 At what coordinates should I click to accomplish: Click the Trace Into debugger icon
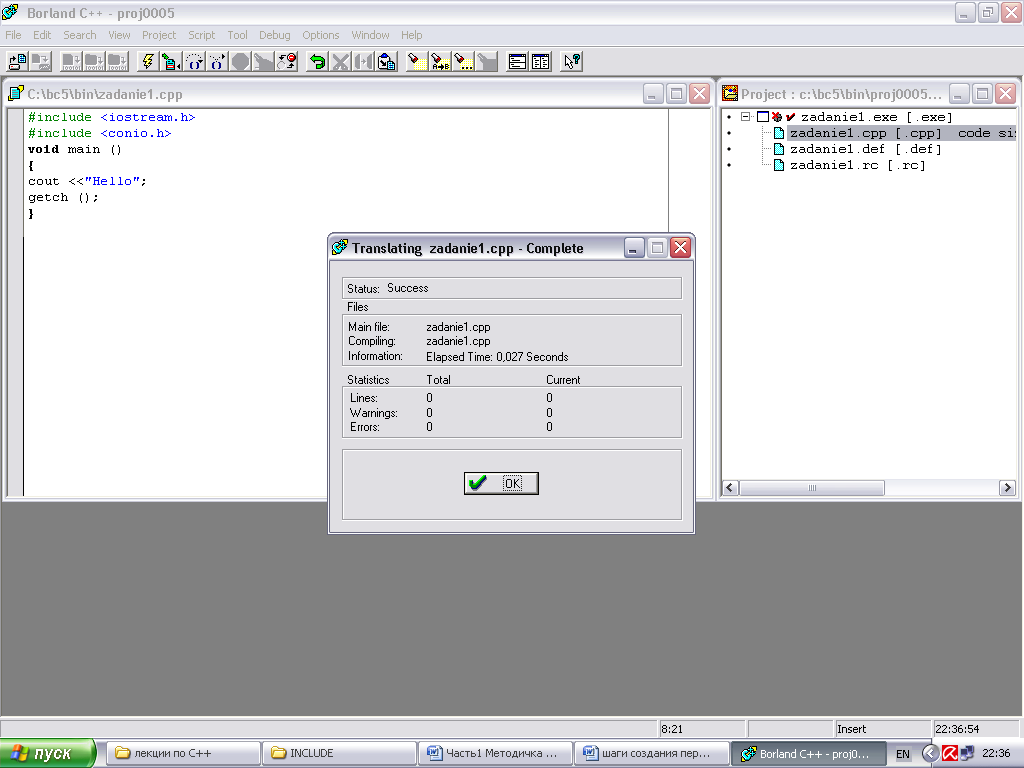coord(217,61)
